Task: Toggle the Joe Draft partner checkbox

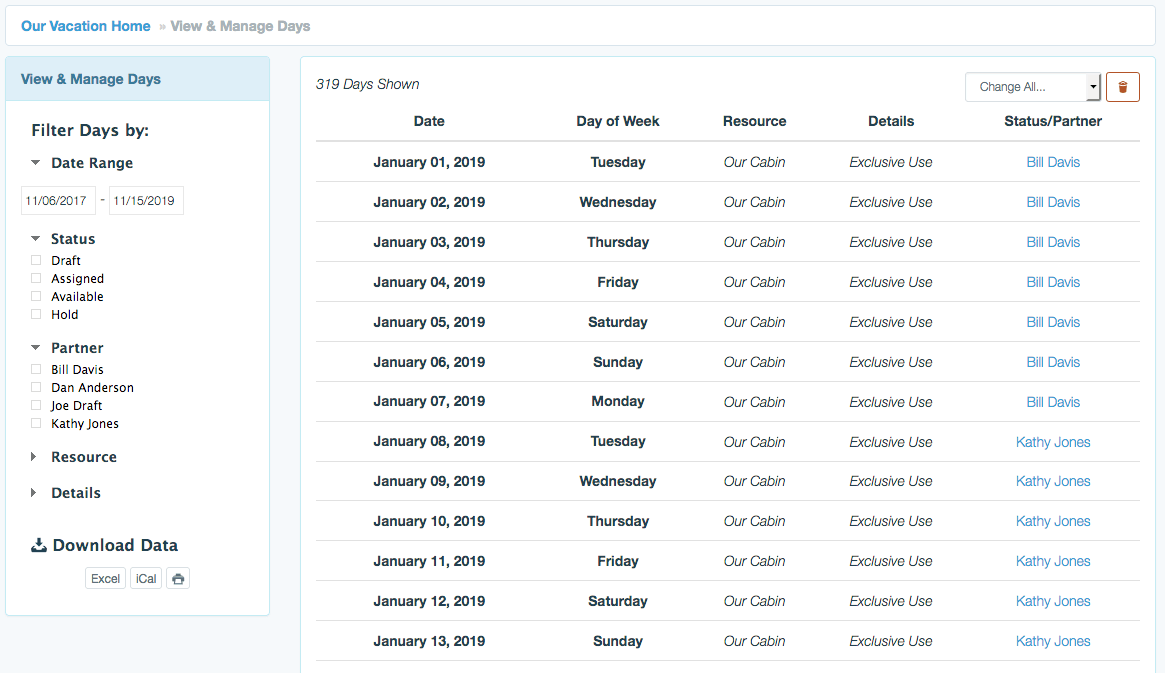Action: tap(36, 405)
